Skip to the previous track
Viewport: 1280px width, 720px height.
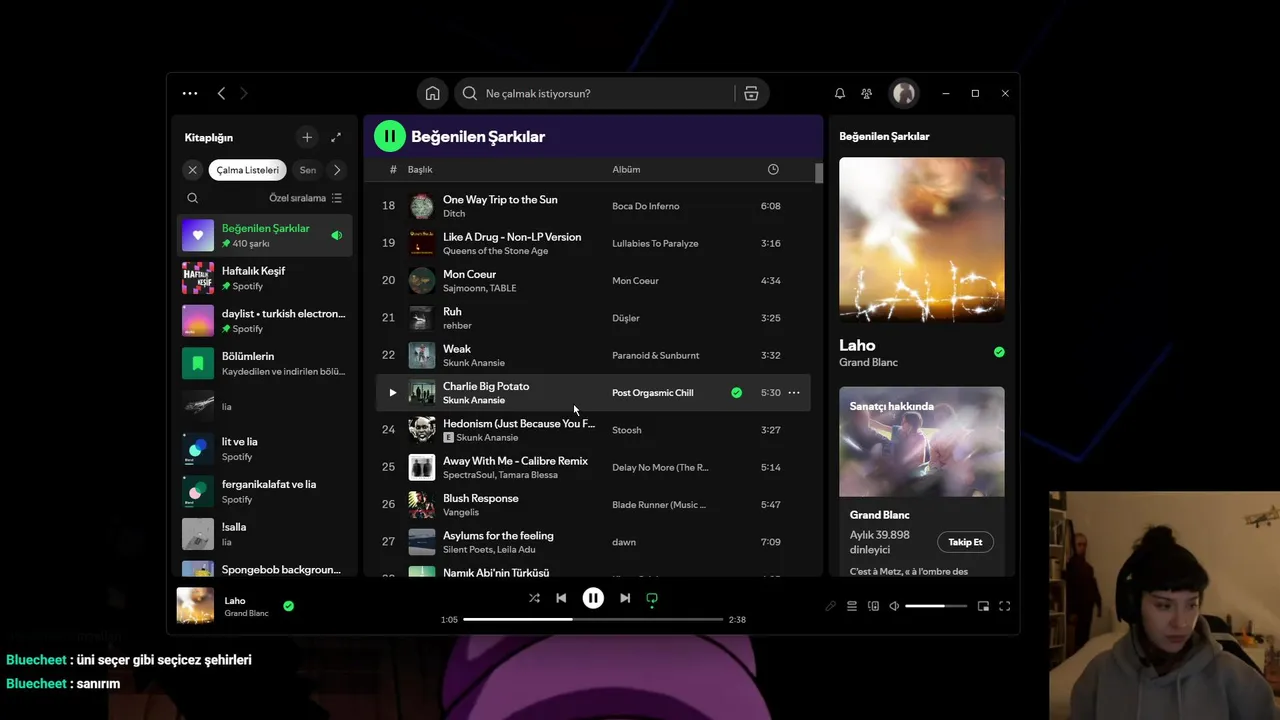[x=561, y=598]
